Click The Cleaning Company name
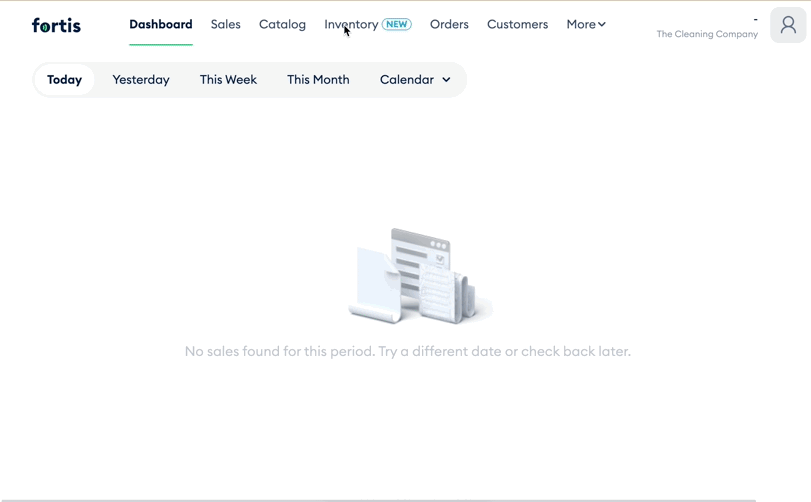811x502 pixels. [707, 34]
